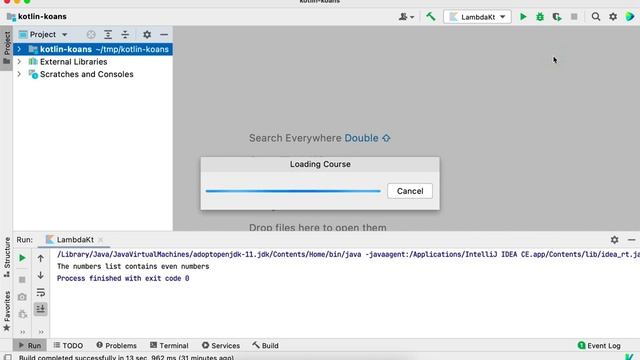Hide the Project tool window

click(x=164, y=35)
